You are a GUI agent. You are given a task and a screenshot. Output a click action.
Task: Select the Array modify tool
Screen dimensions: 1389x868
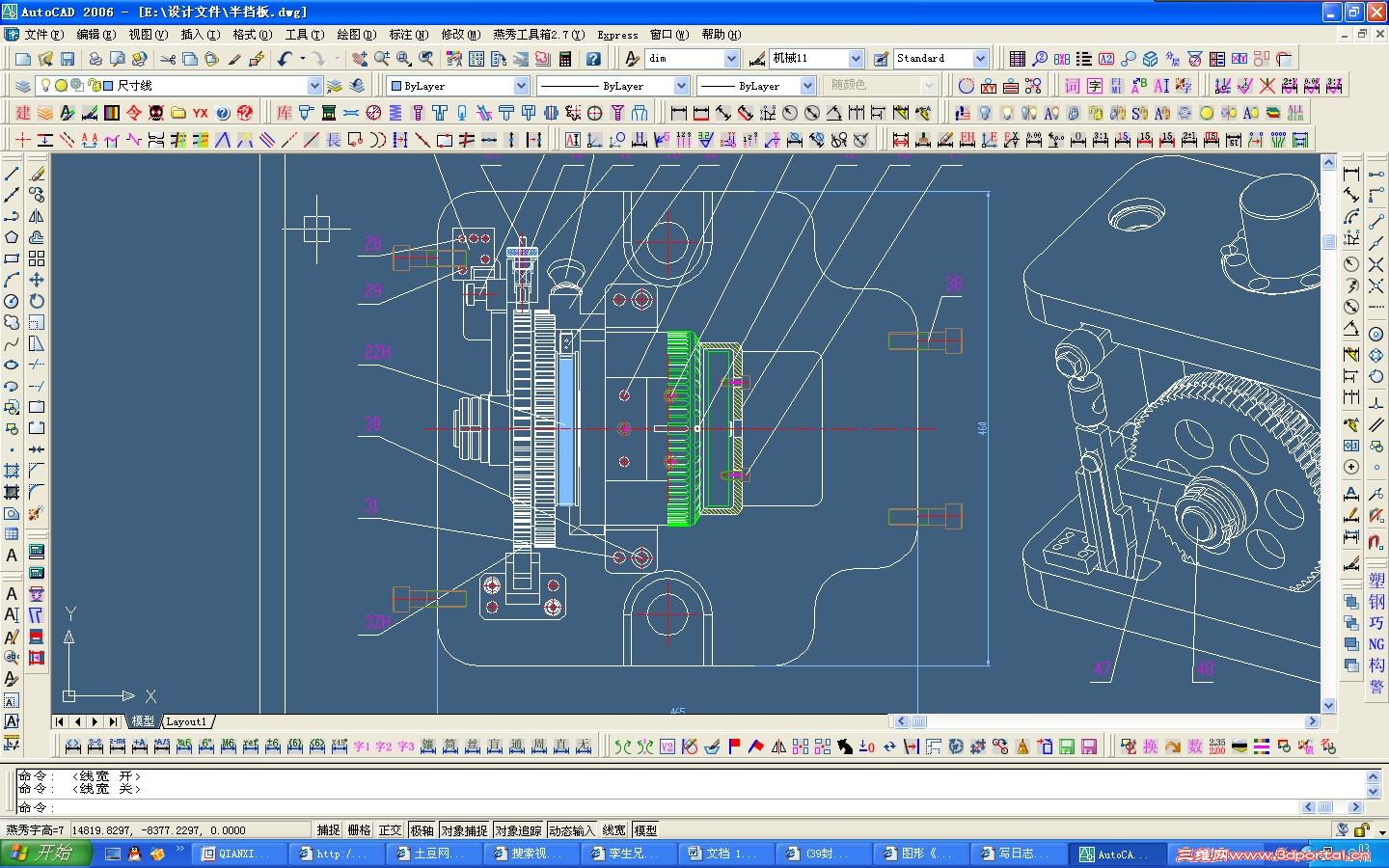(37, 259)
